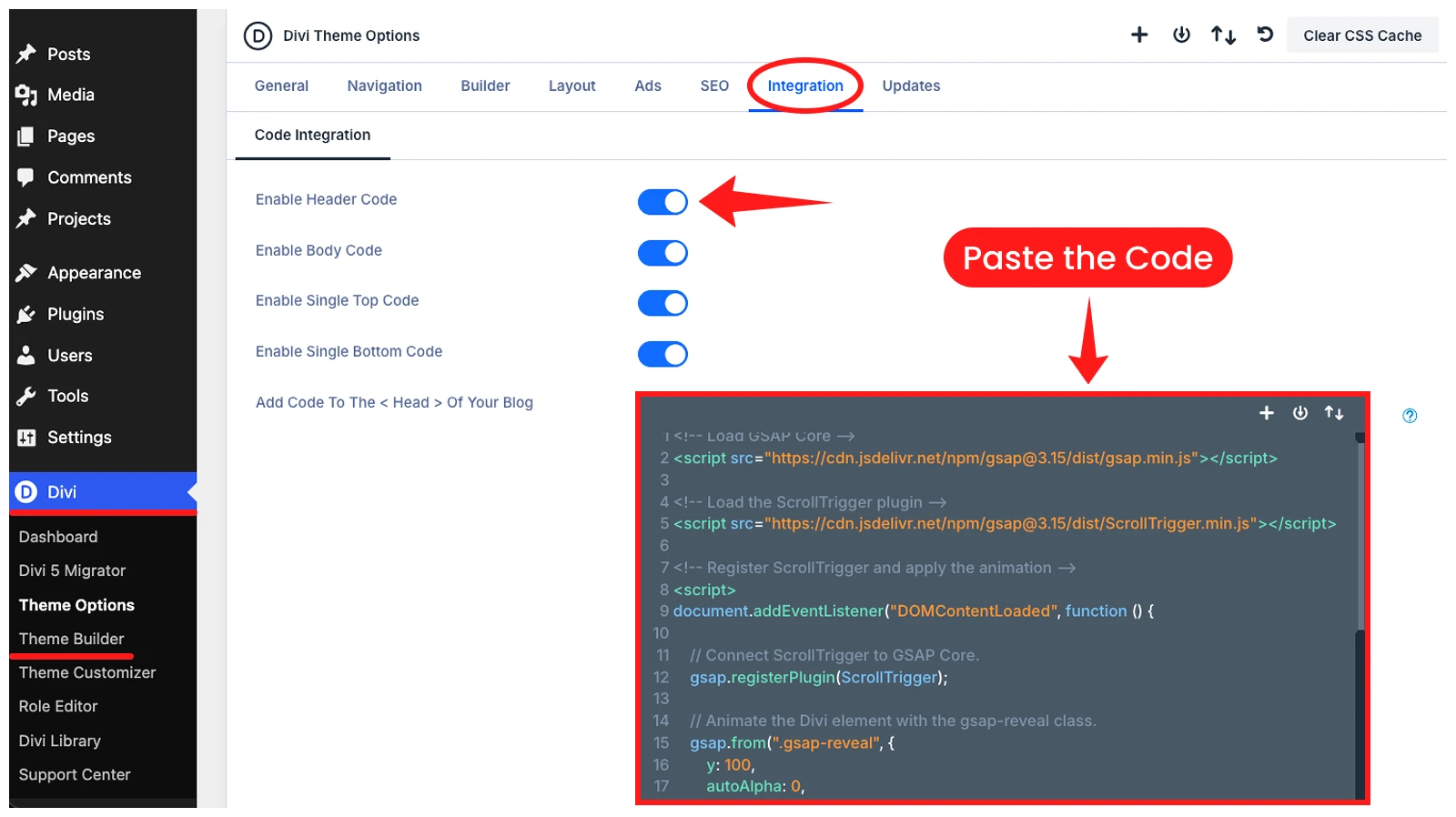Click the Projects pin icon in sidebar
The height and width of the screenshot is (817, 1456).
point(26,218)
